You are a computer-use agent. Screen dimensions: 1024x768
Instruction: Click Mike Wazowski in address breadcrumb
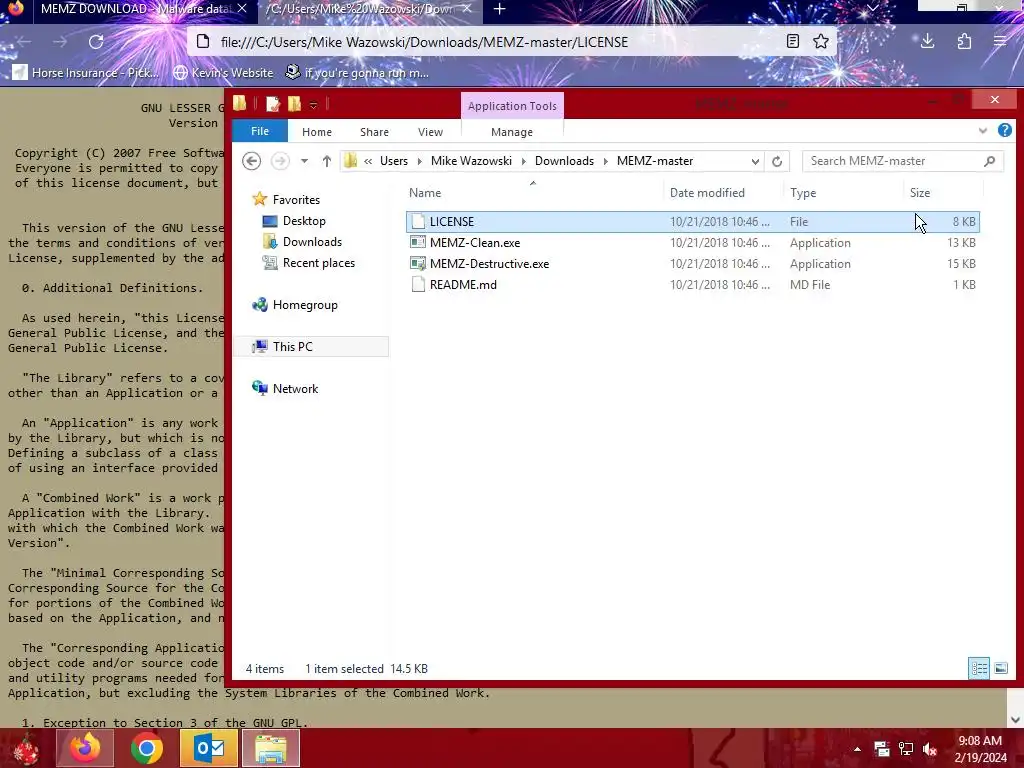click(x=471, y=161)
